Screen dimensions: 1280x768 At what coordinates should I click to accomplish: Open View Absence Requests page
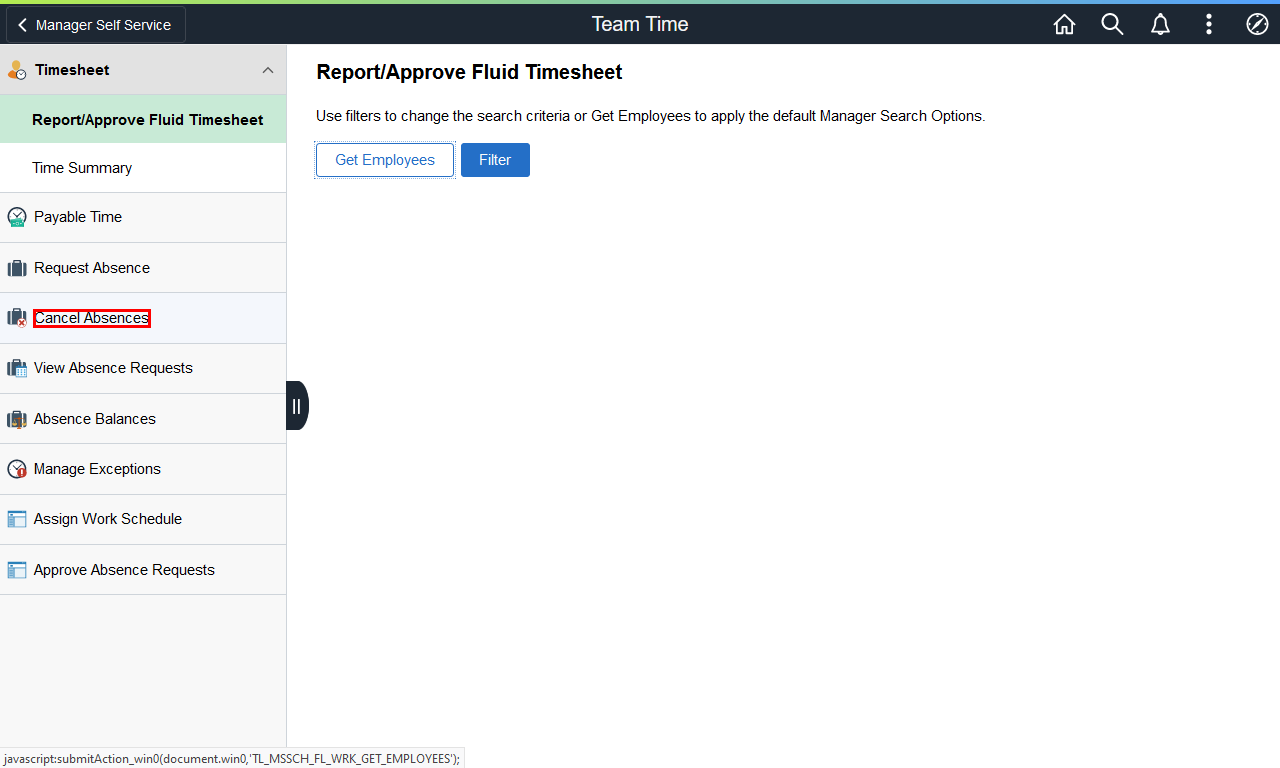tap(143, 368)
